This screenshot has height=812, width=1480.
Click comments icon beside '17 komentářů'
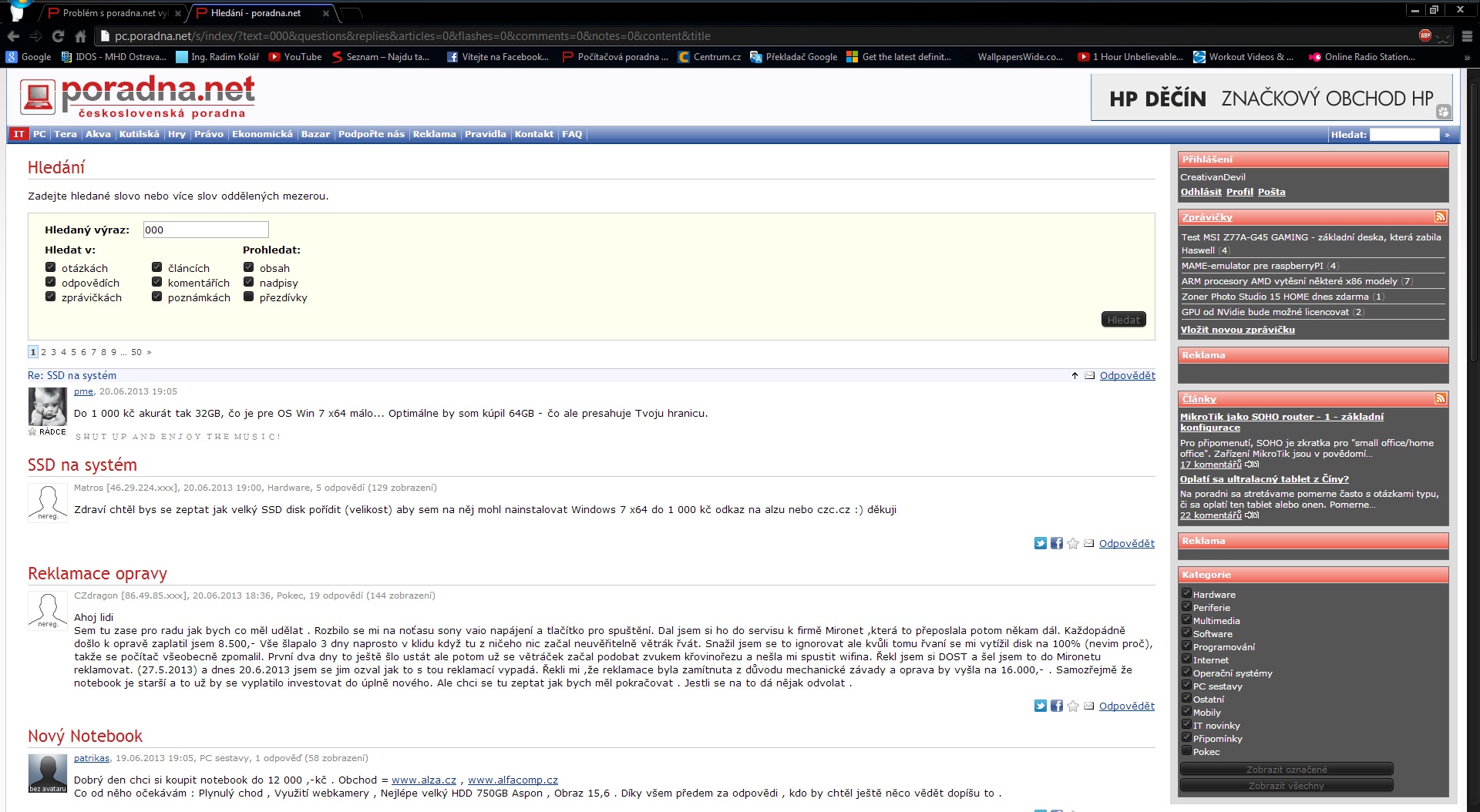click(x=1252, y=465)
